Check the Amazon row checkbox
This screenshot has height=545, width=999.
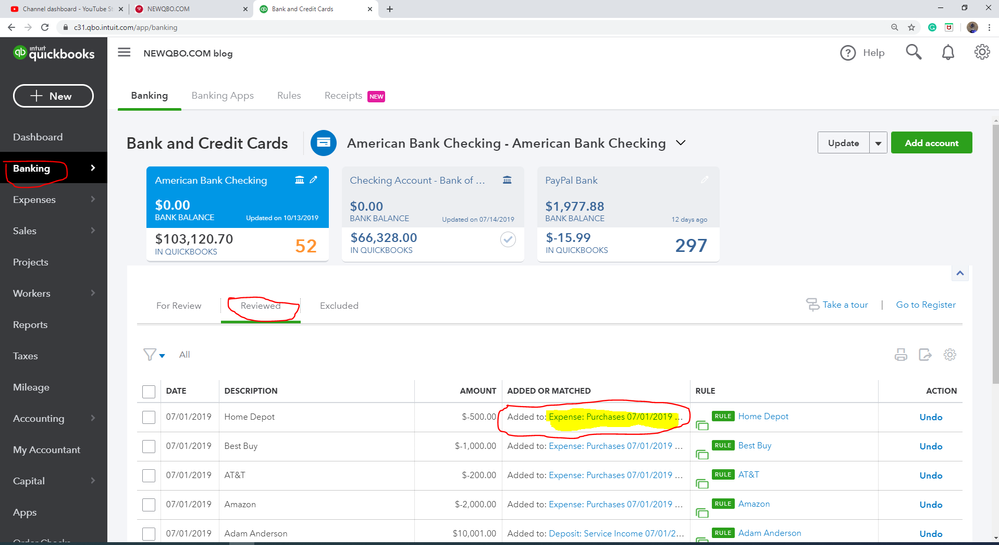click(x=148, y=505)
